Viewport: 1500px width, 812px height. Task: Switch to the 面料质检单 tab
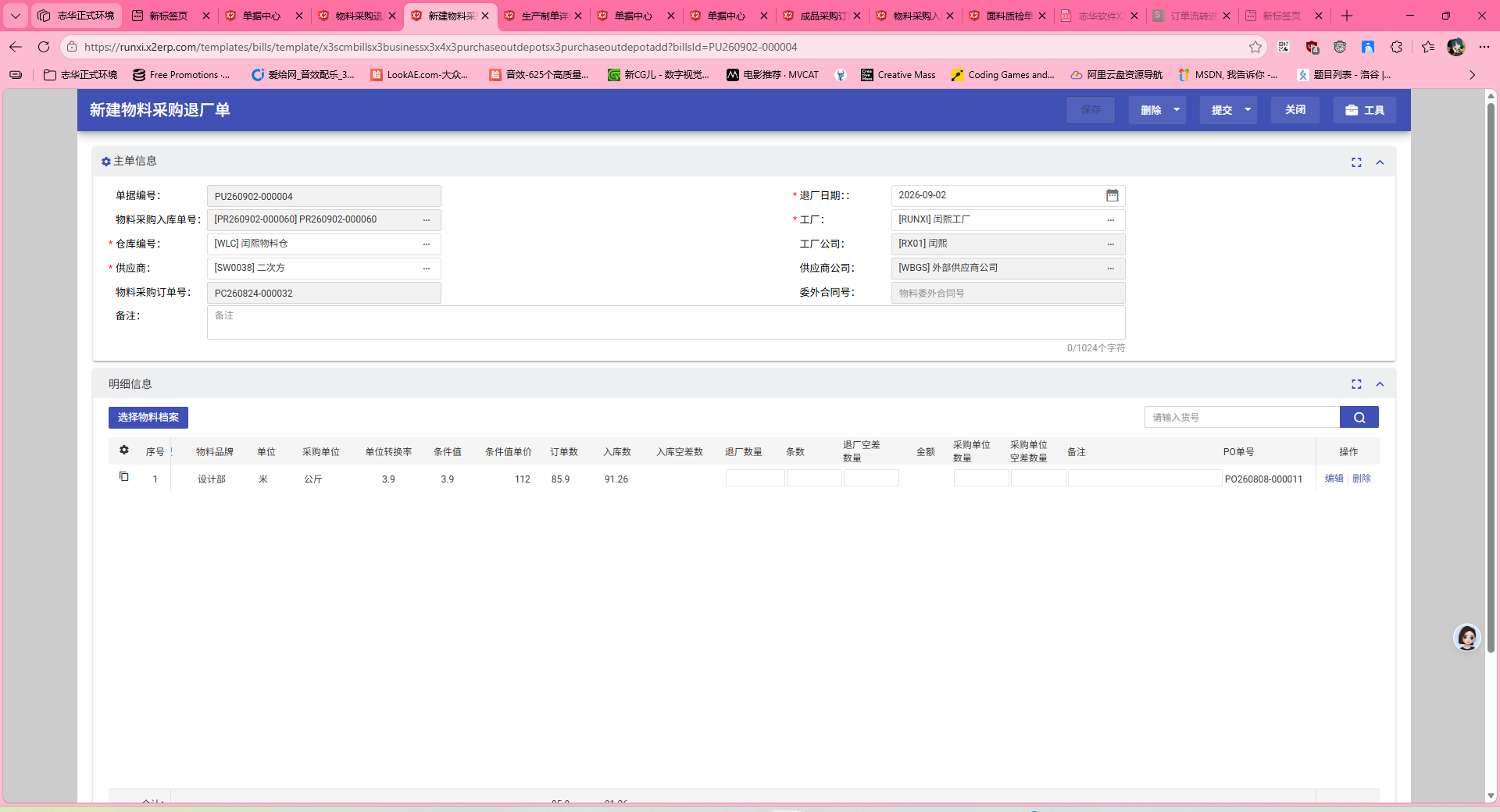(1009, 16)
